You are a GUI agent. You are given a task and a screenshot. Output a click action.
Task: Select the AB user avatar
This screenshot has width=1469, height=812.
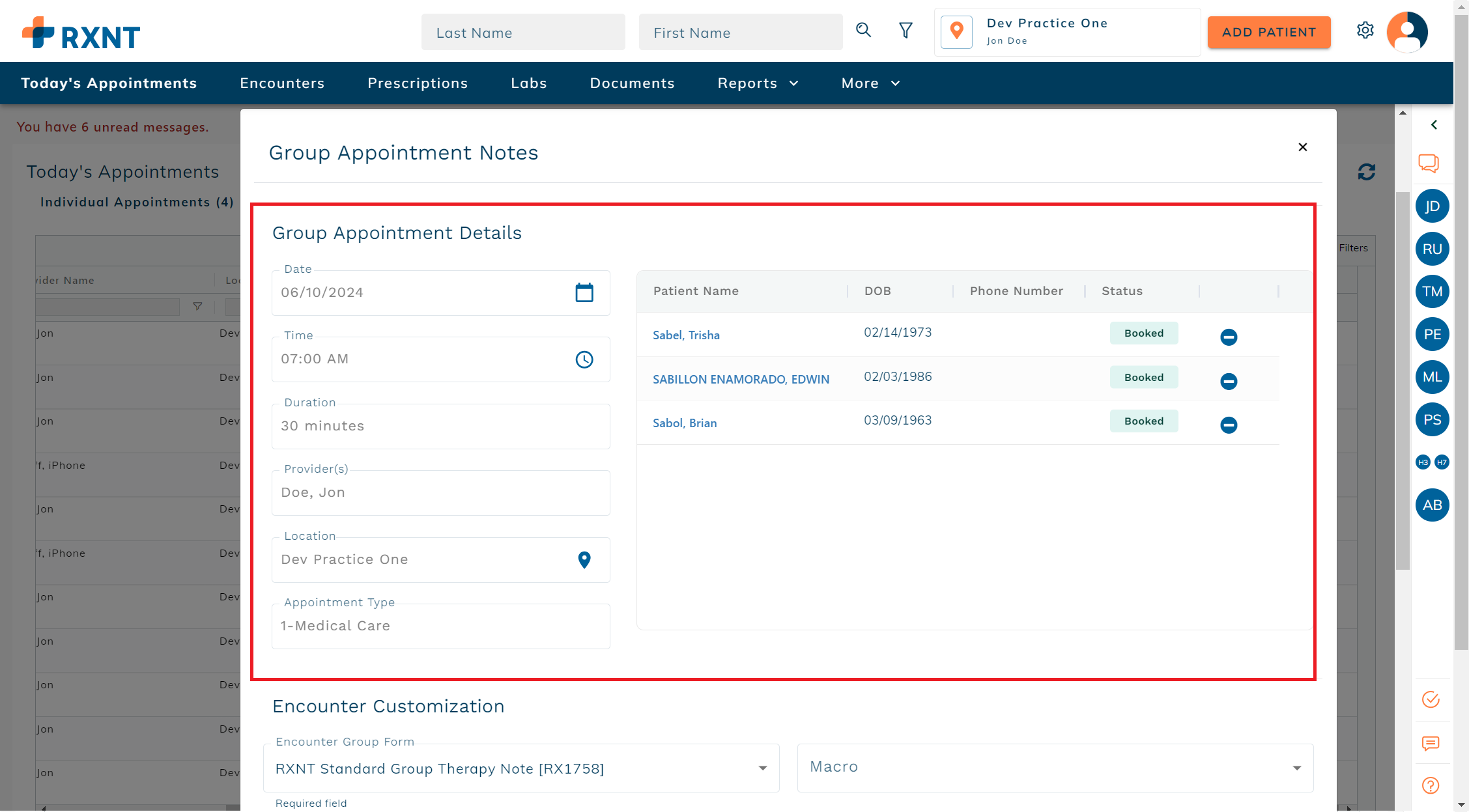pyautogui.click(x=1432, y=505)
